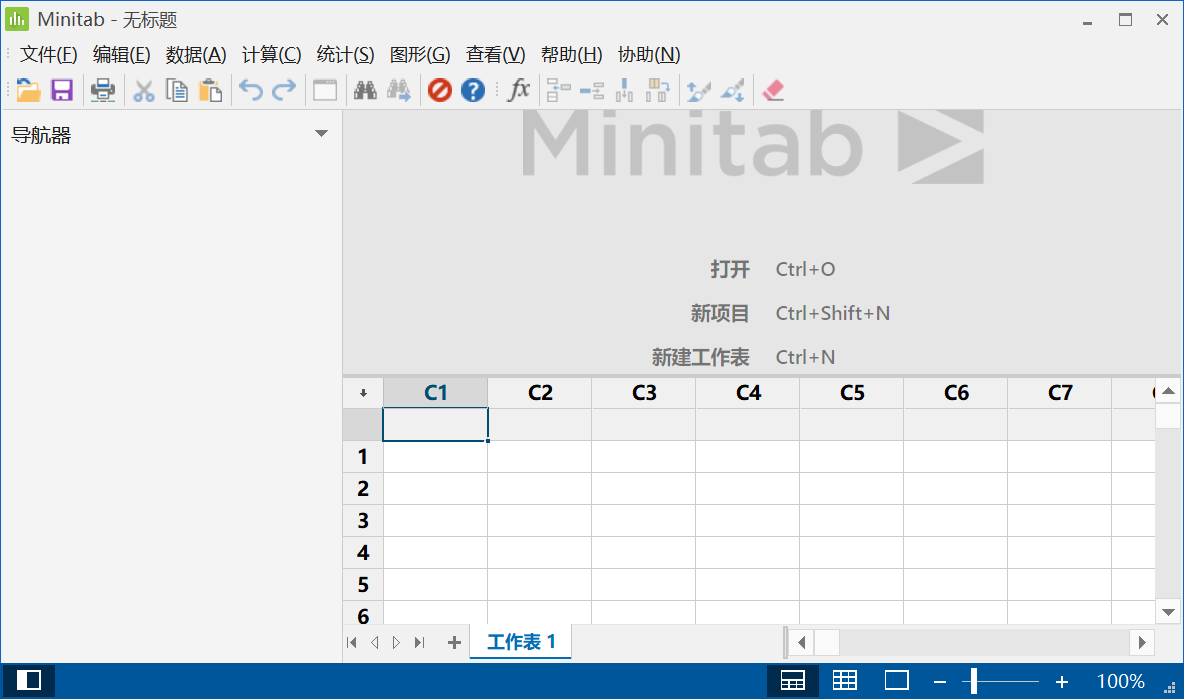The height and width of the screenshot is (699, 1184).
Task: Show data grid only view
Action: (x=844, y=681)
